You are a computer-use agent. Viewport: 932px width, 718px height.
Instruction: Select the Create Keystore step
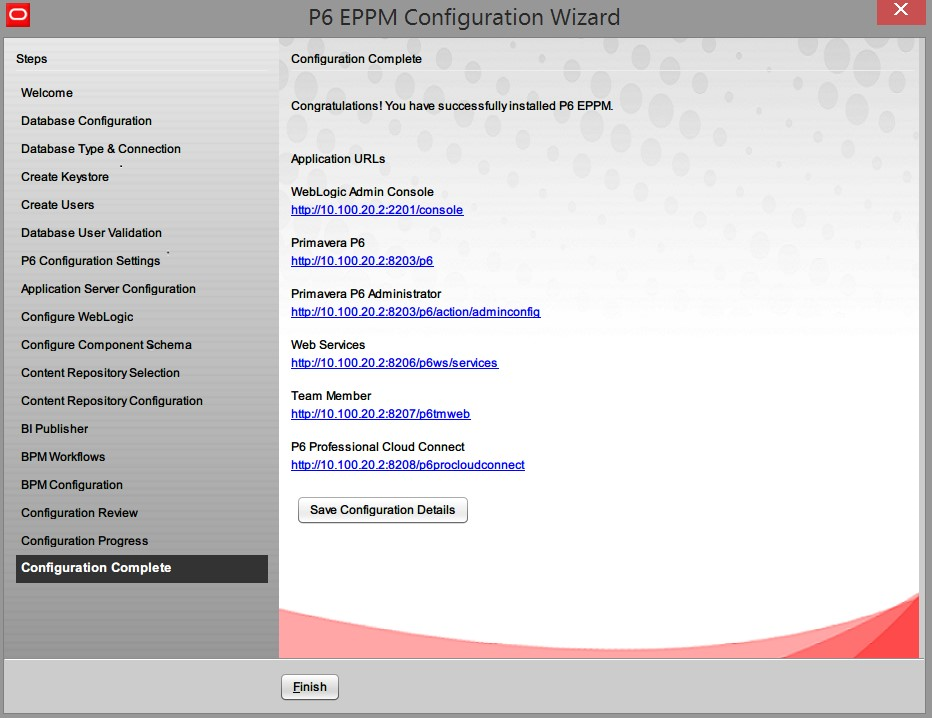click(x=65, y=177)
